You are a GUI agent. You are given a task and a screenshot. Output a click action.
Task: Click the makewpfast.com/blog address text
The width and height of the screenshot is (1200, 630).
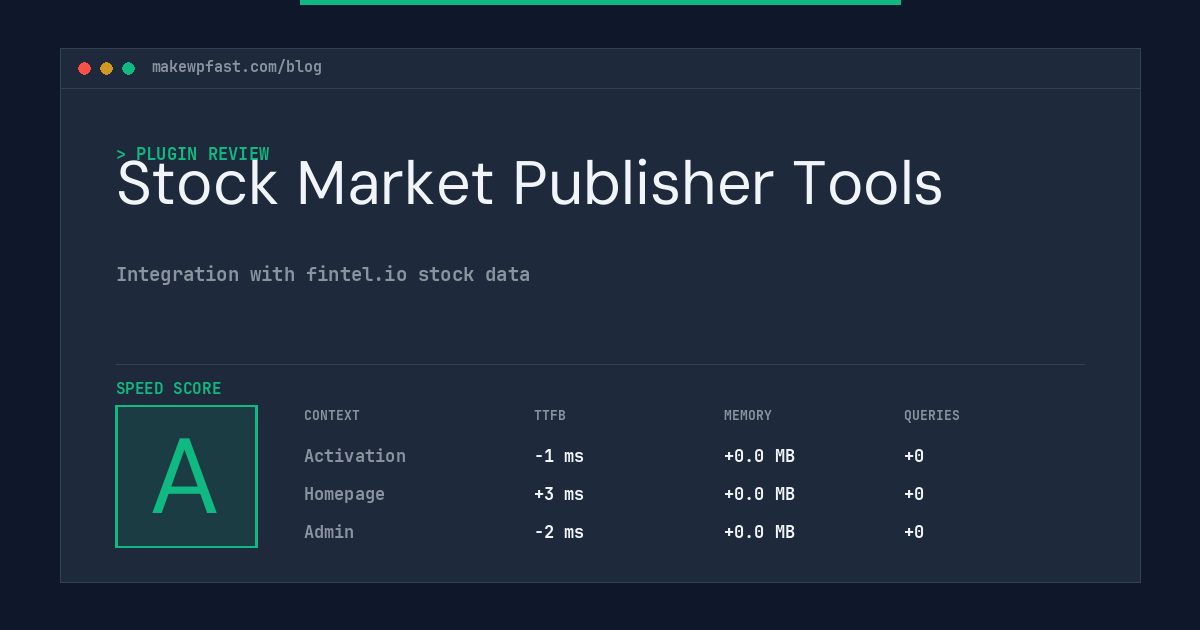pyautogui.click(x=237, y=67)
